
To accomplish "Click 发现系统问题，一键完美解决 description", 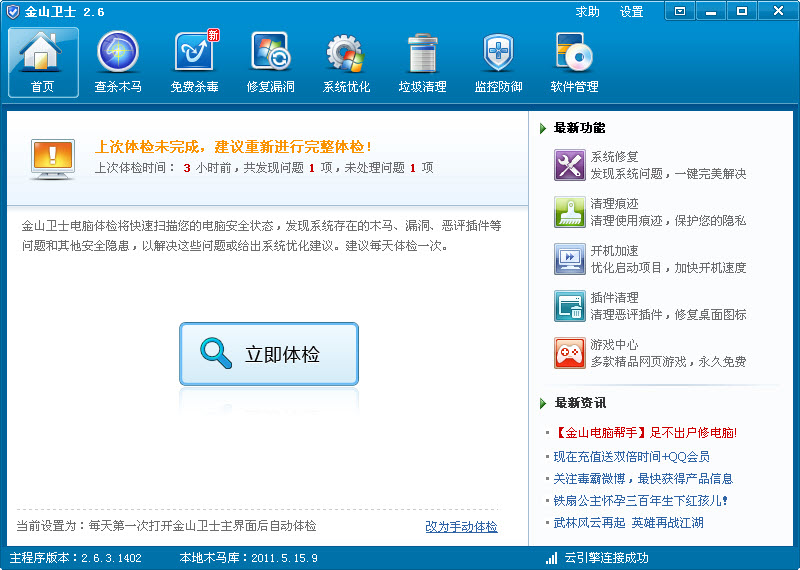I will click(668, 174).
